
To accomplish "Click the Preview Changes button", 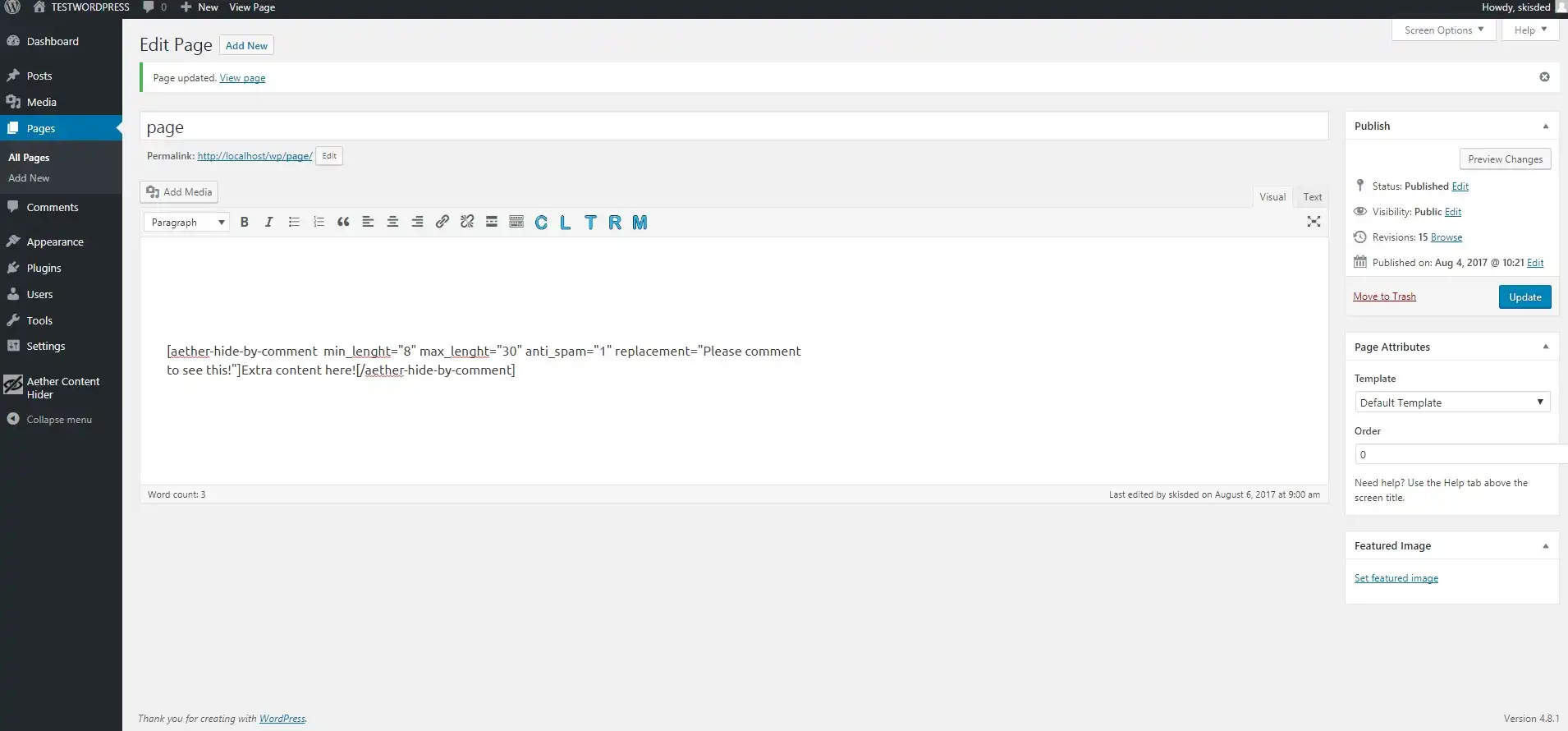I will (1505, 159).
